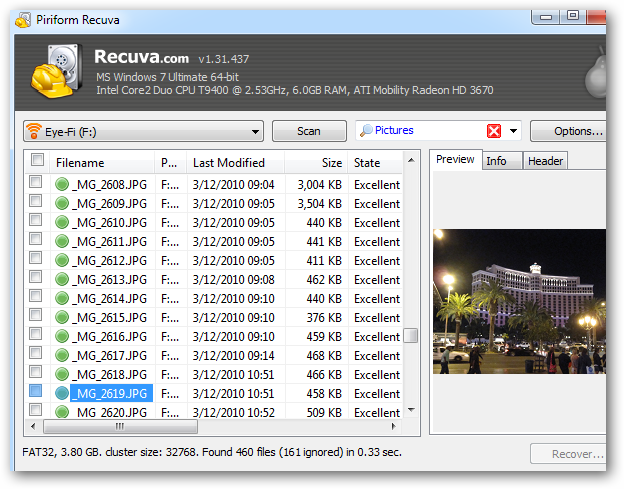Check the box next to _MG_2615.JPG
Screen dimensions: 624x489
(36, 316)
